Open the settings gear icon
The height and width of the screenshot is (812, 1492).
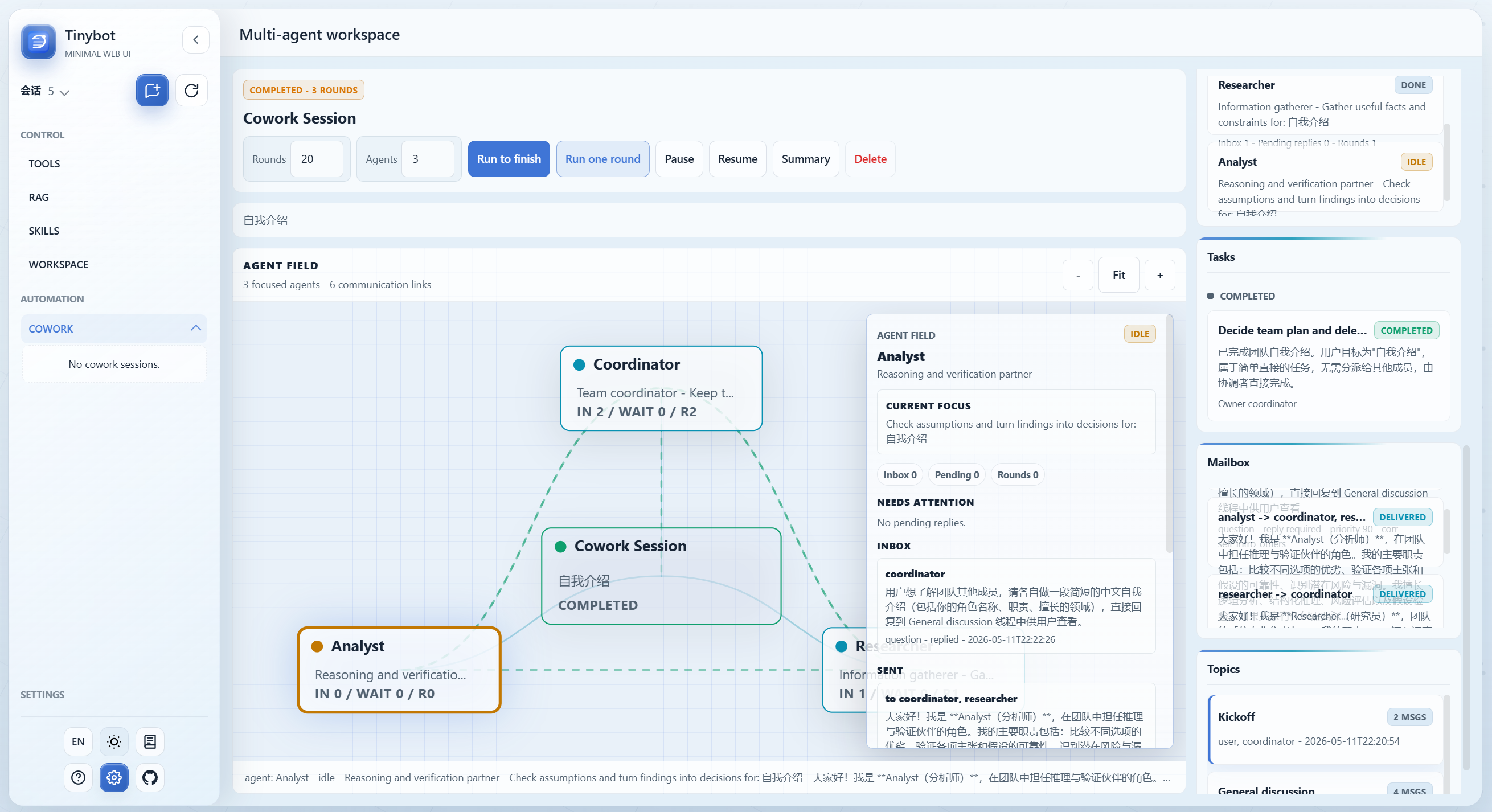(x=114, y=777)
